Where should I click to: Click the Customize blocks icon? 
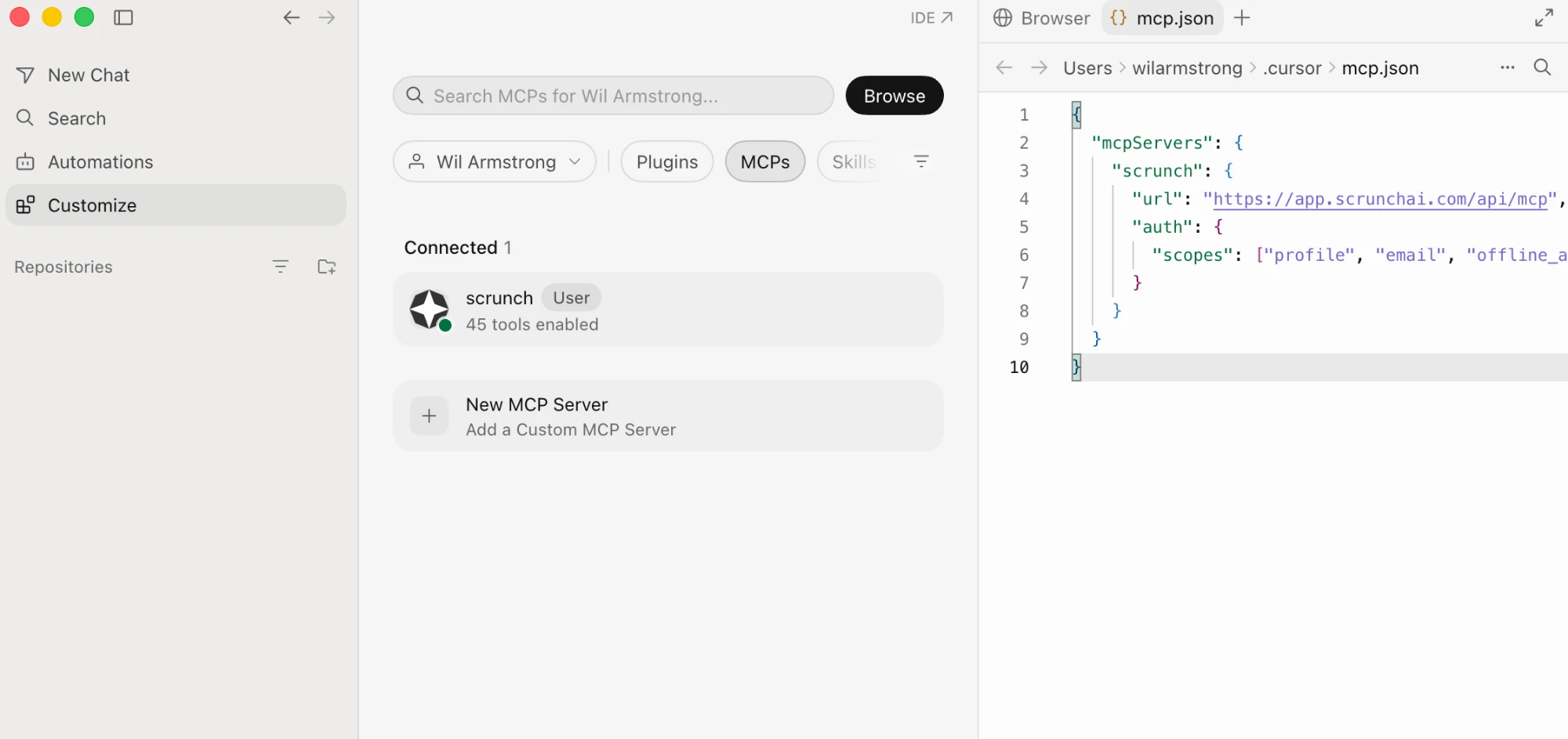point(25,205)
